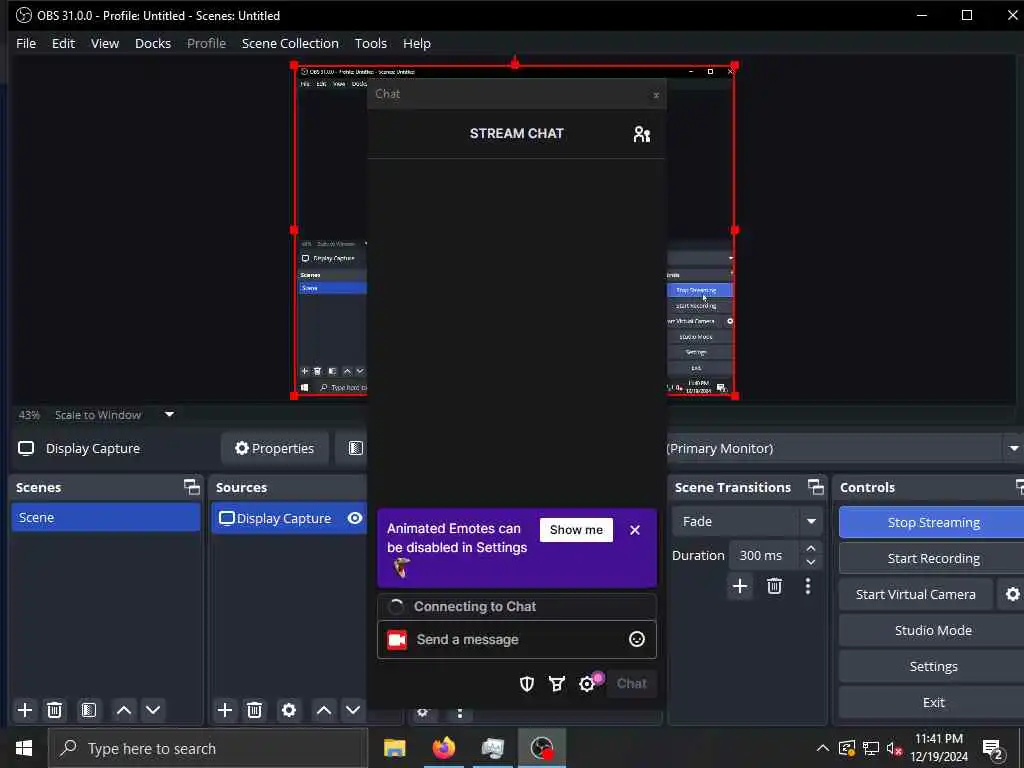Click Start Virtual Camera button
The image size is (1024, 768).
tap(916, 594)
